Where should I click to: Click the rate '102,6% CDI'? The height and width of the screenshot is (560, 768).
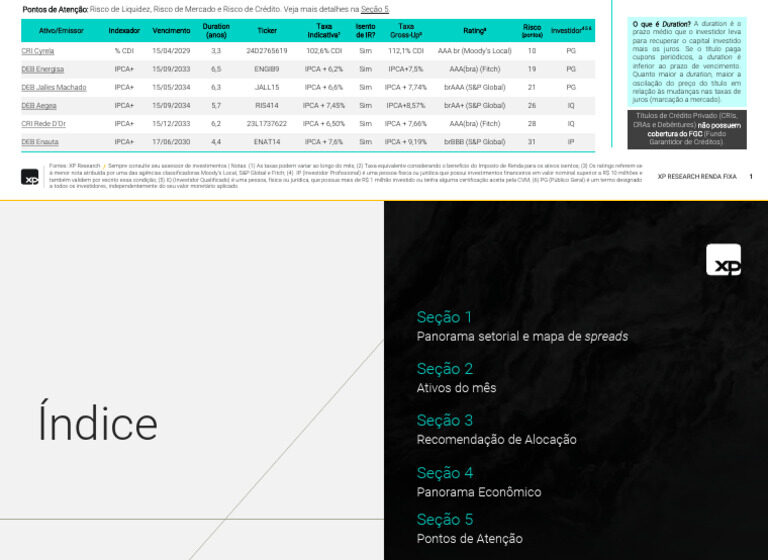click(324, 51)
